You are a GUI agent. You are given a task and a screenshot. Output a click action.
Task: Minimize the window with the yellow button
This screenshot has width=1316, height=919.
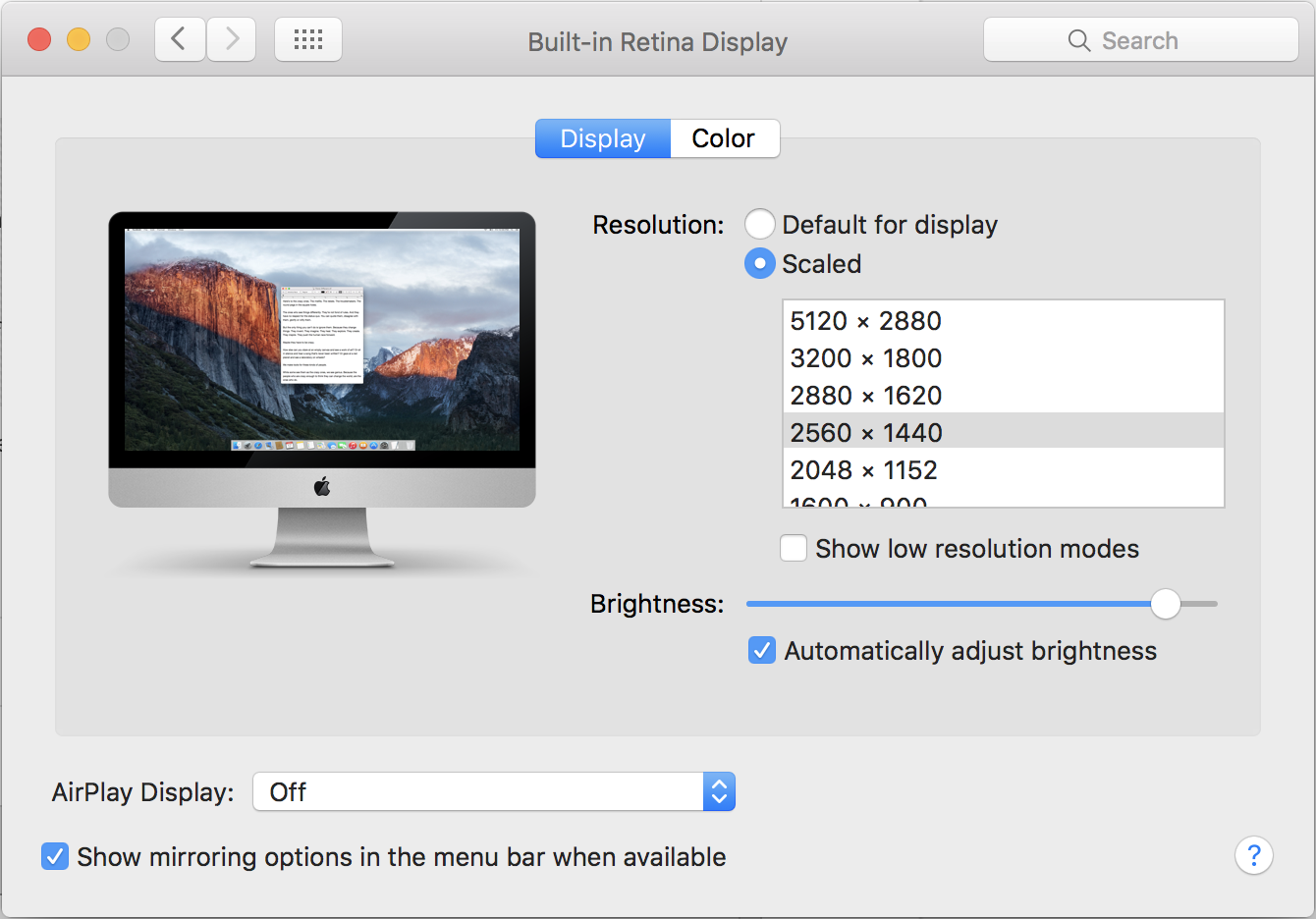point(79,40)
